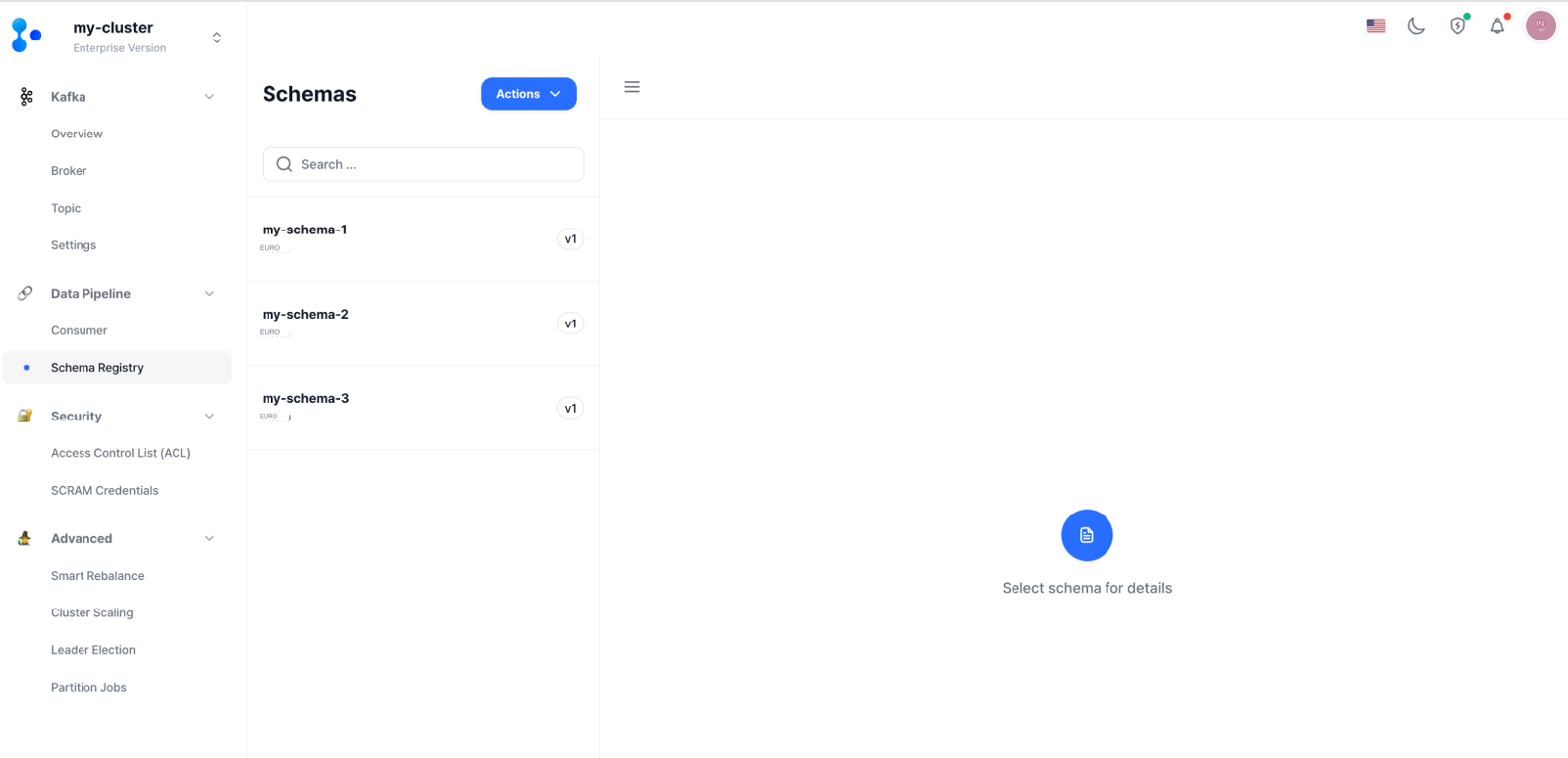
Task: Click Enterprise Version label
Action: click(x=119, y=48)
